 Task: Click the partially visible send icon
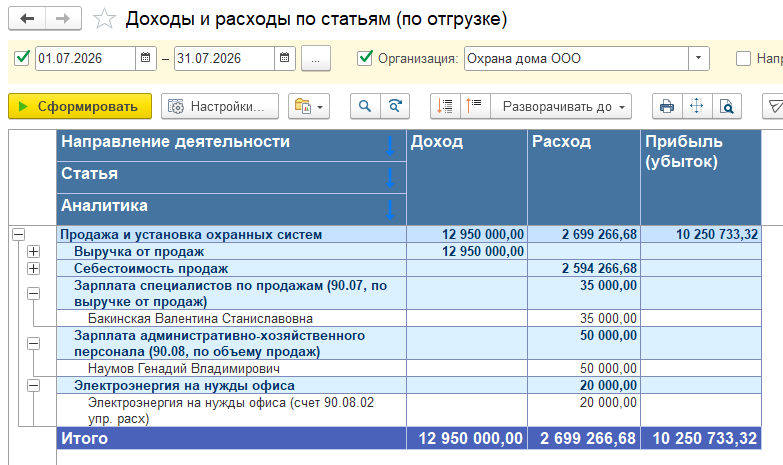pyautogui.click(x=774, y=106)
